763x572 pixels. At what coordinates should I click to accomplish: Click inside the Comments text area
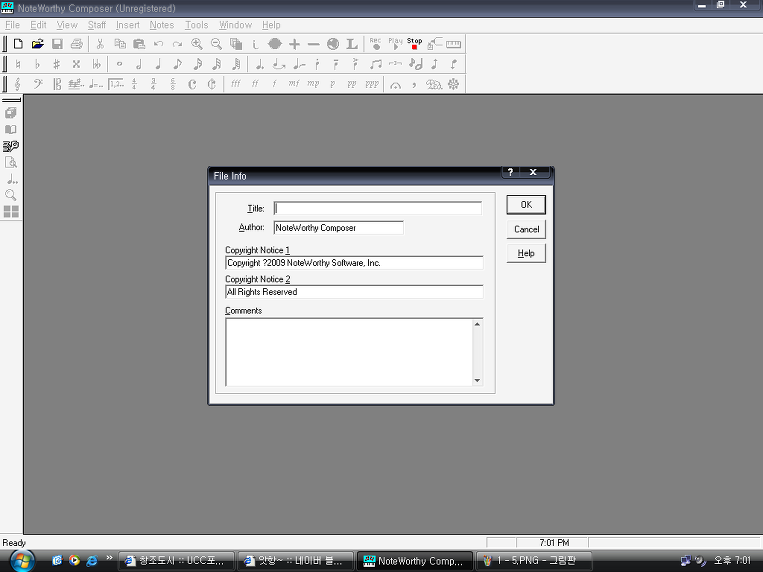[349, 352]
